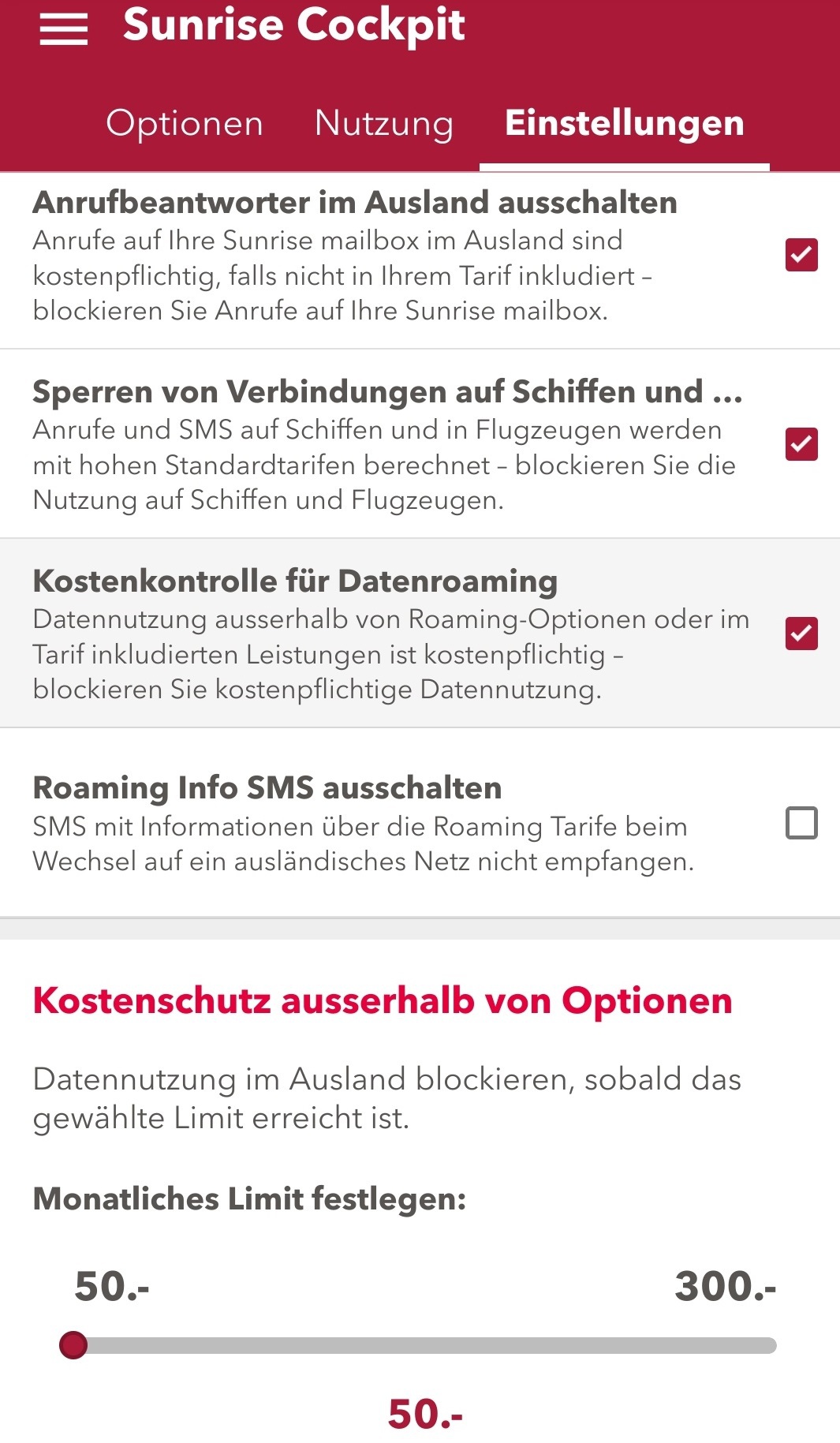Disable Kostenkontrolle für Datenroaming checkbox
This screenshot has height=1443, width=840.
click(x=801, y=634)
